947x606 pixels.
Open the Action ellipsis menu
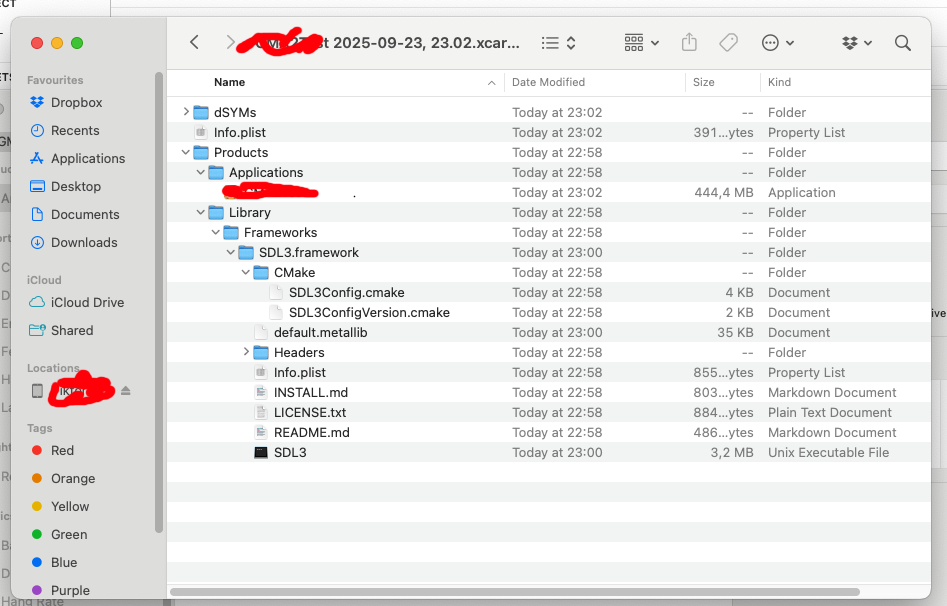(x=777, y=43)
